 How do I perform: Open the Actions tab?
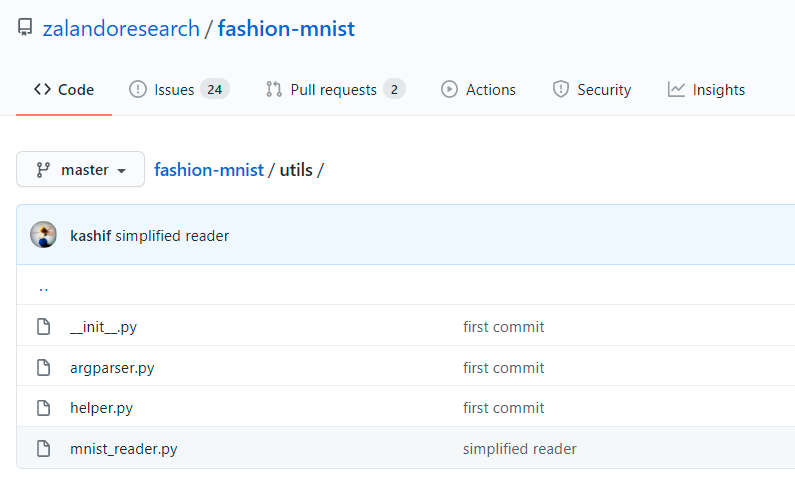[478, 90]
